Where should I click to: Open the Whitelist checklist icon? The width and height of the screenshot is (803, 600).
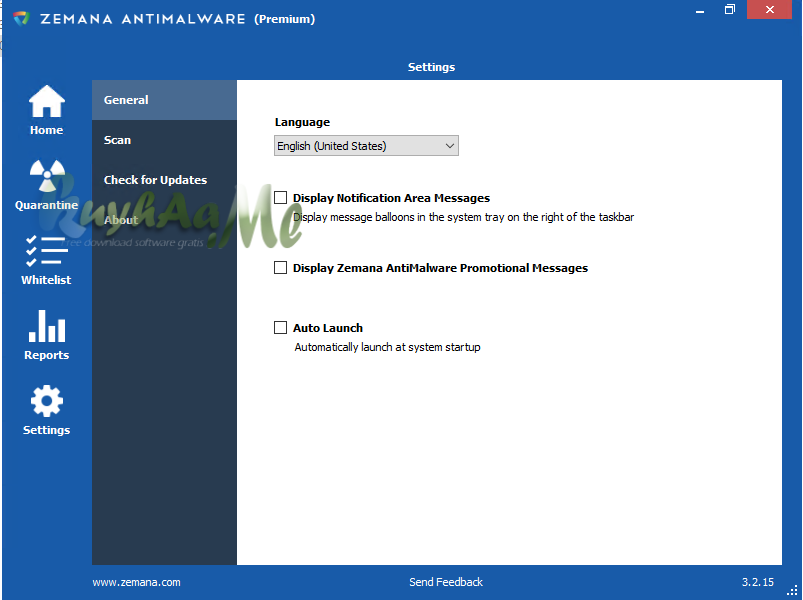click(x=46, y=251)
